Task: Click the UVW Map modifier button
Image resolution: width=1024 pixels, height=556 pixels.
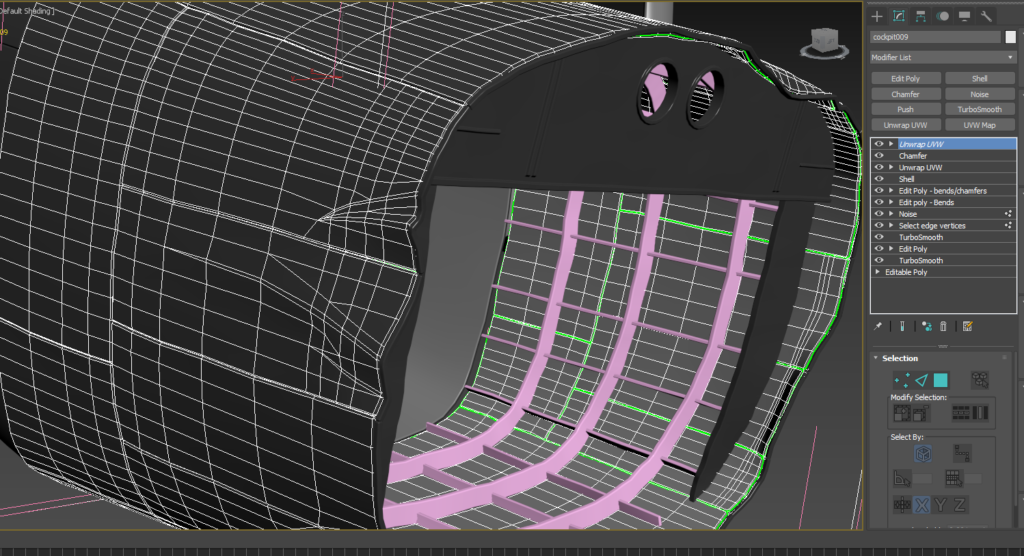Action: [980, 125]
